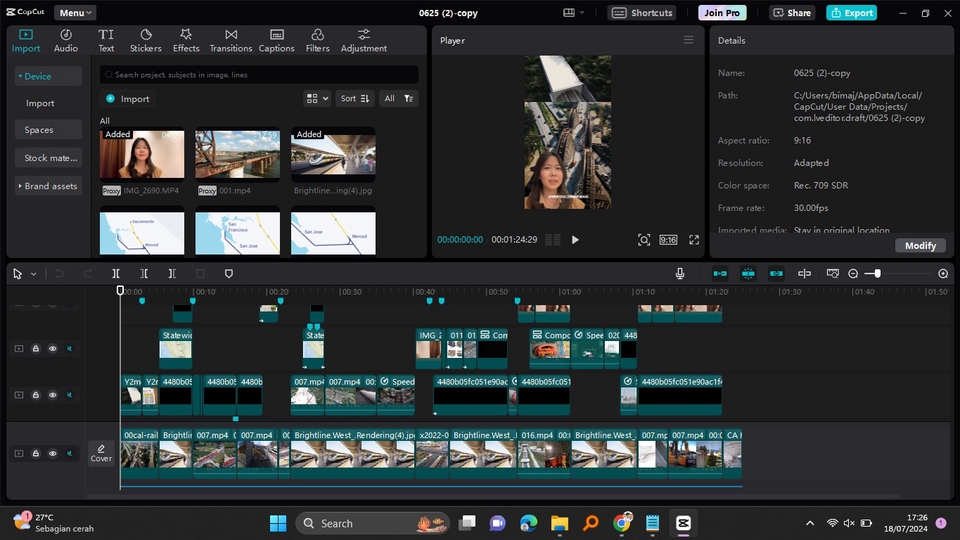Viewport: 960px width, 540px height.
Task: Click the Split tool in timeline toolbar
Action: click(x=116, y=273)
